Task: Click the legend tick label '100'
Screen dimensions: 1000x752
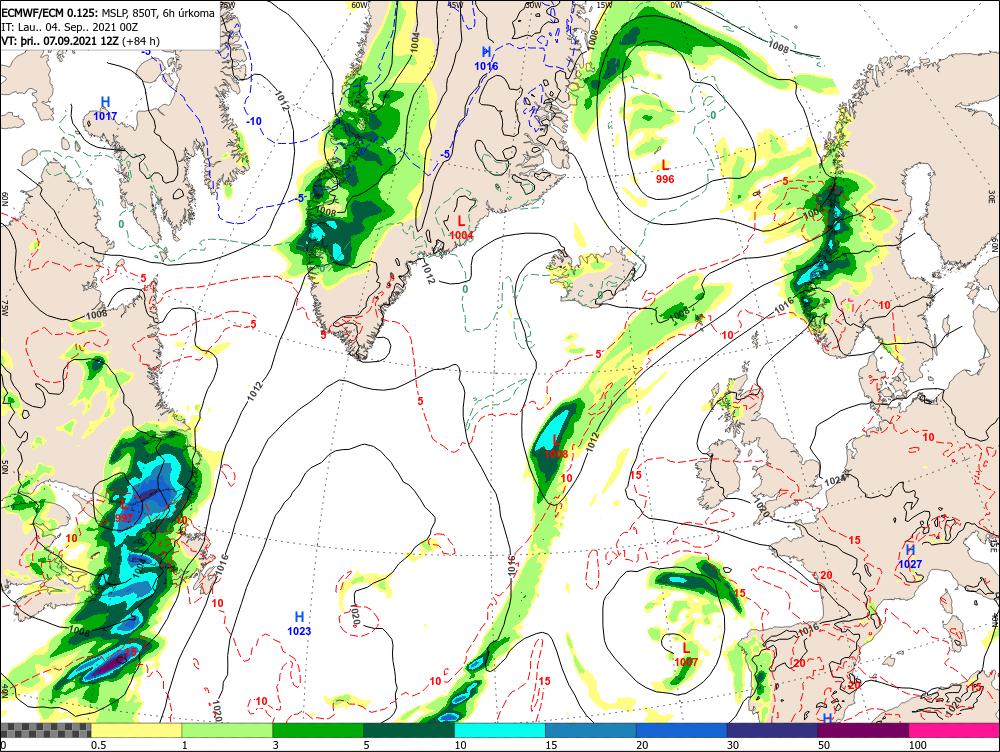Action: coord(918,745)
